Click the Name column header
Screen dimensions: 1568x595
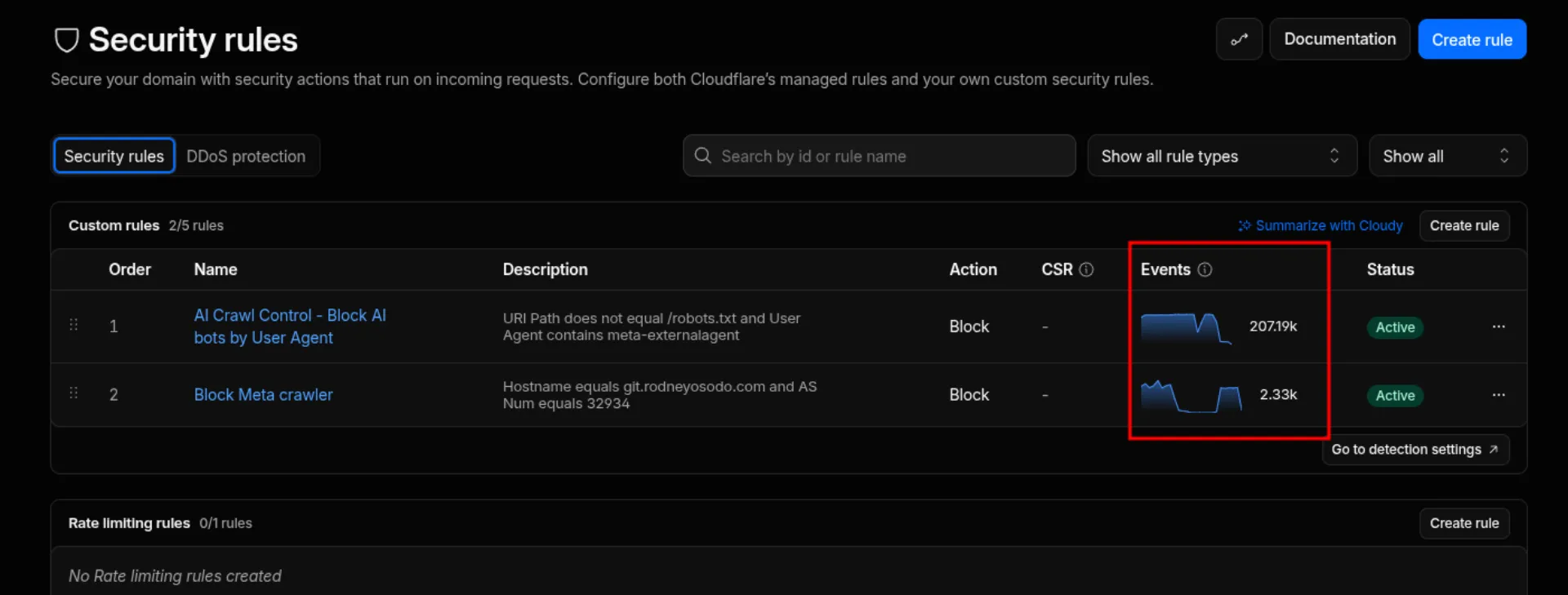tap(216, 269)
